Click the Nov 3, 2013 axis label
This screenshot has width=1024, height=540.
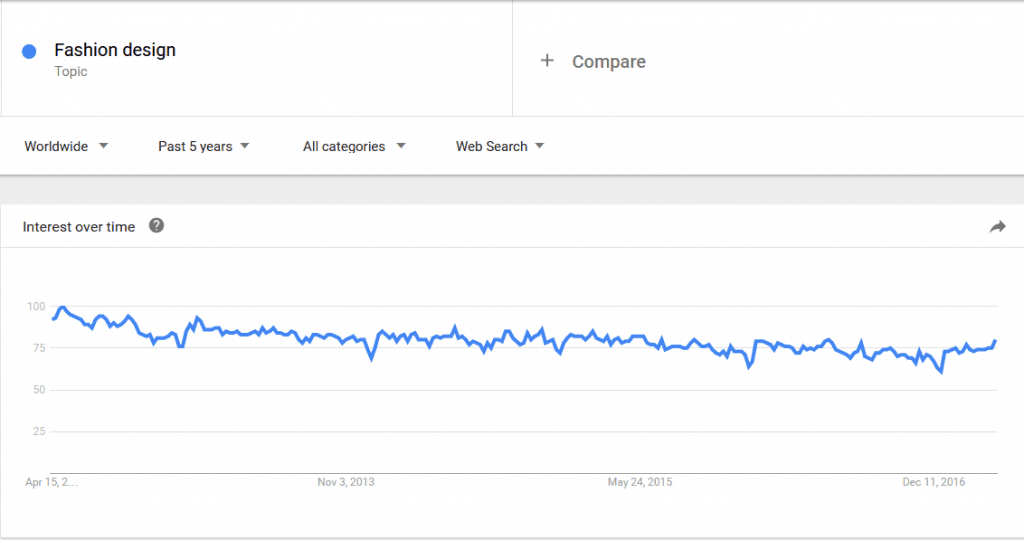(x=345, y=482)
